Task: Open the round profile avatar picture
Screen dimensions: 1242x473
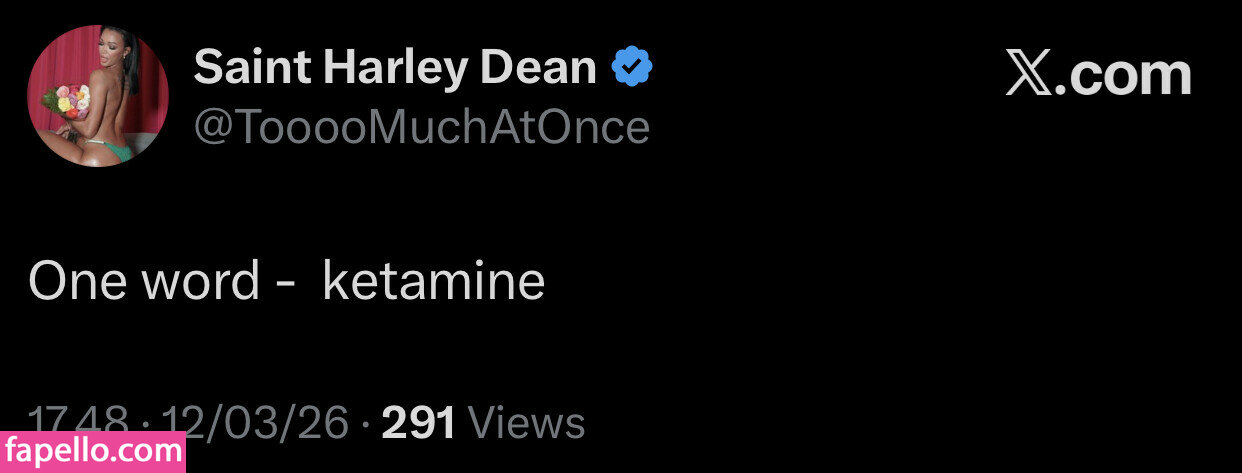Action: 97,97
